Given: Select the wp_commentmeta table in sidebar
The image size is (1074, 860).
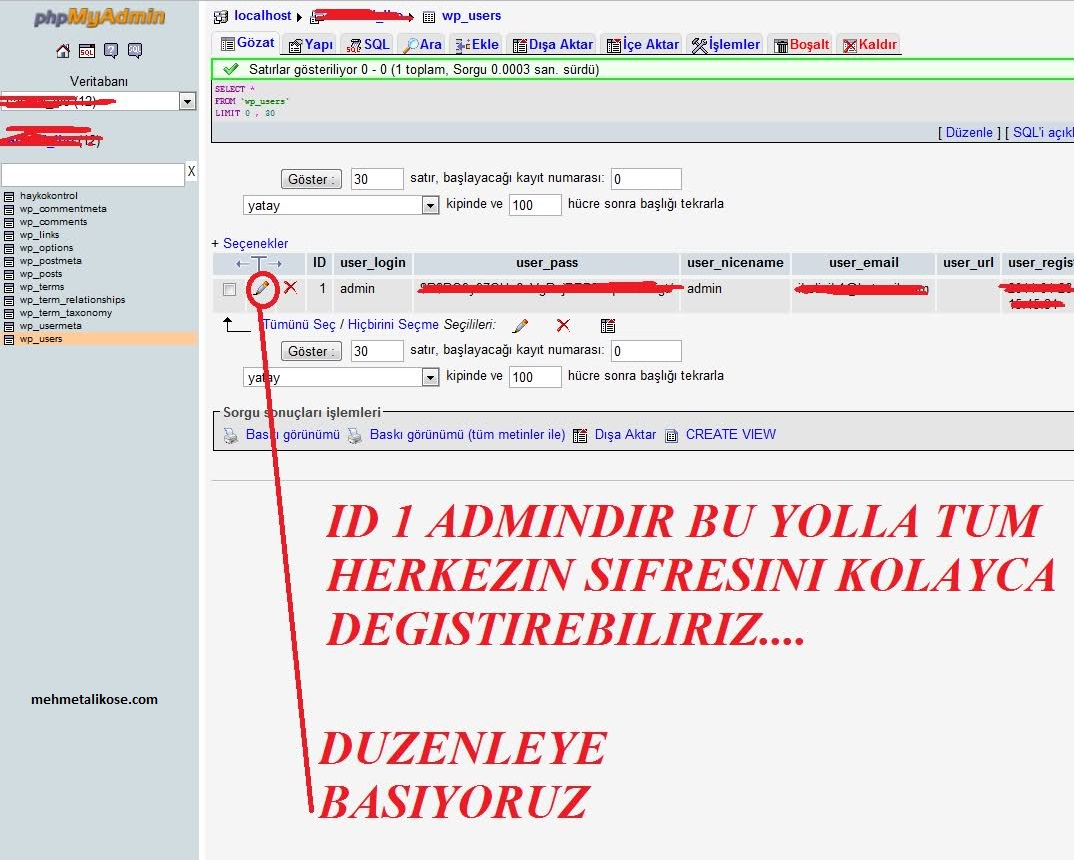Looking at the screenshot, I should 63,209.
